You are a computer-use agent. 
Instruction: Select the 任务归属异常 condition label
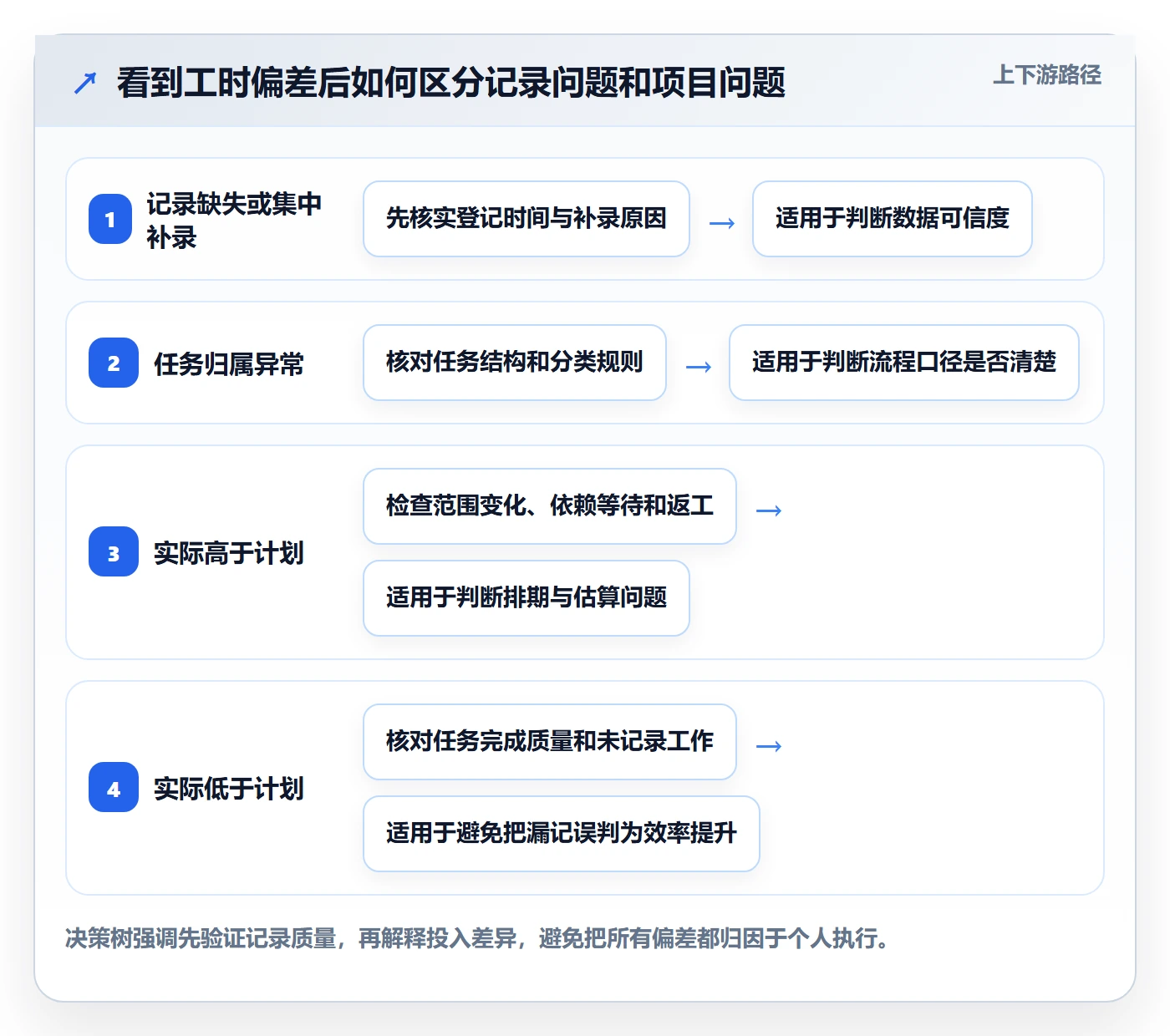(x=229, y=363)
